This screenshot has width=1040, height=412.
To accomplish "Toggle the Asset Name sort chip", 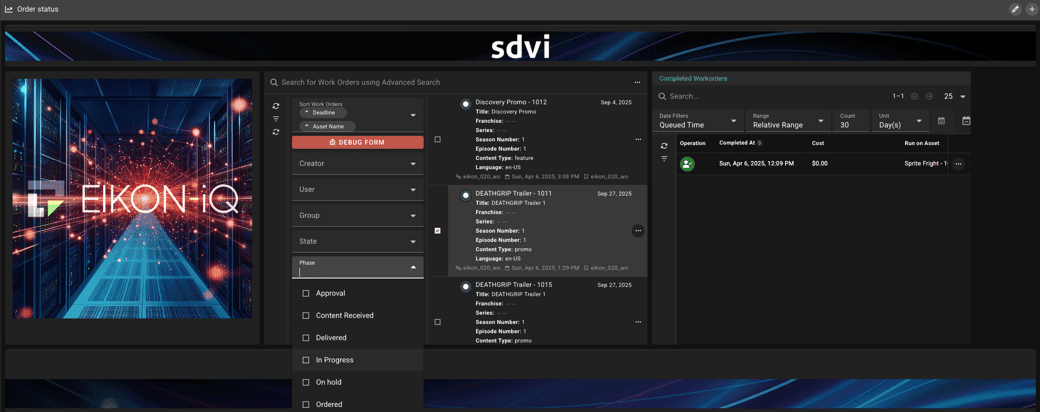I will [328, 126].
